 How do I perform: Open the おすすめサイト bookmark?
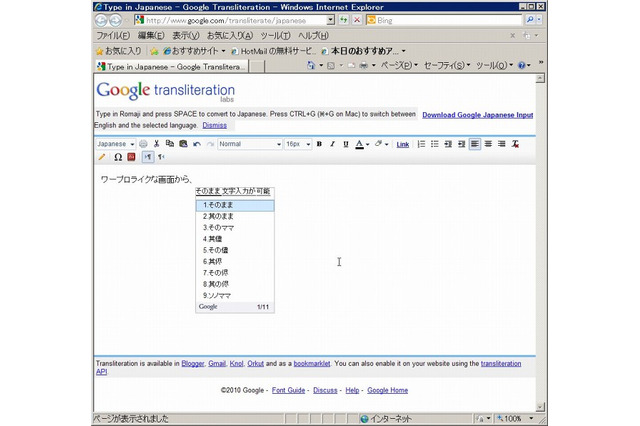tap(194, 51)
